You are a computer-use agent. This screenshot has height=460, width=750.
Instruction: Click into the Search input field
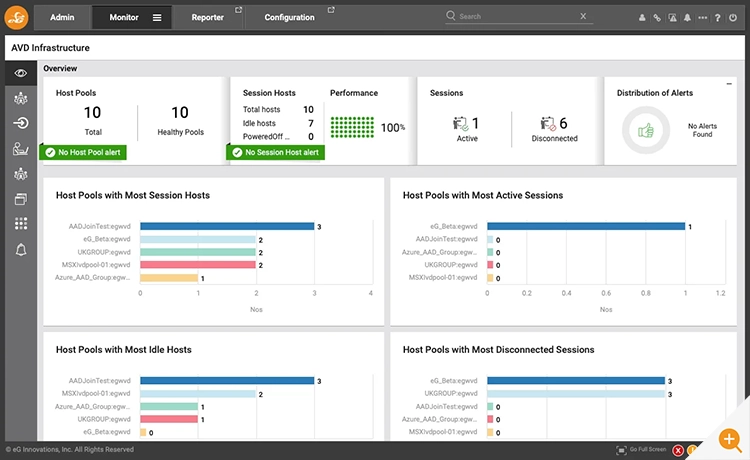(517, 16)
